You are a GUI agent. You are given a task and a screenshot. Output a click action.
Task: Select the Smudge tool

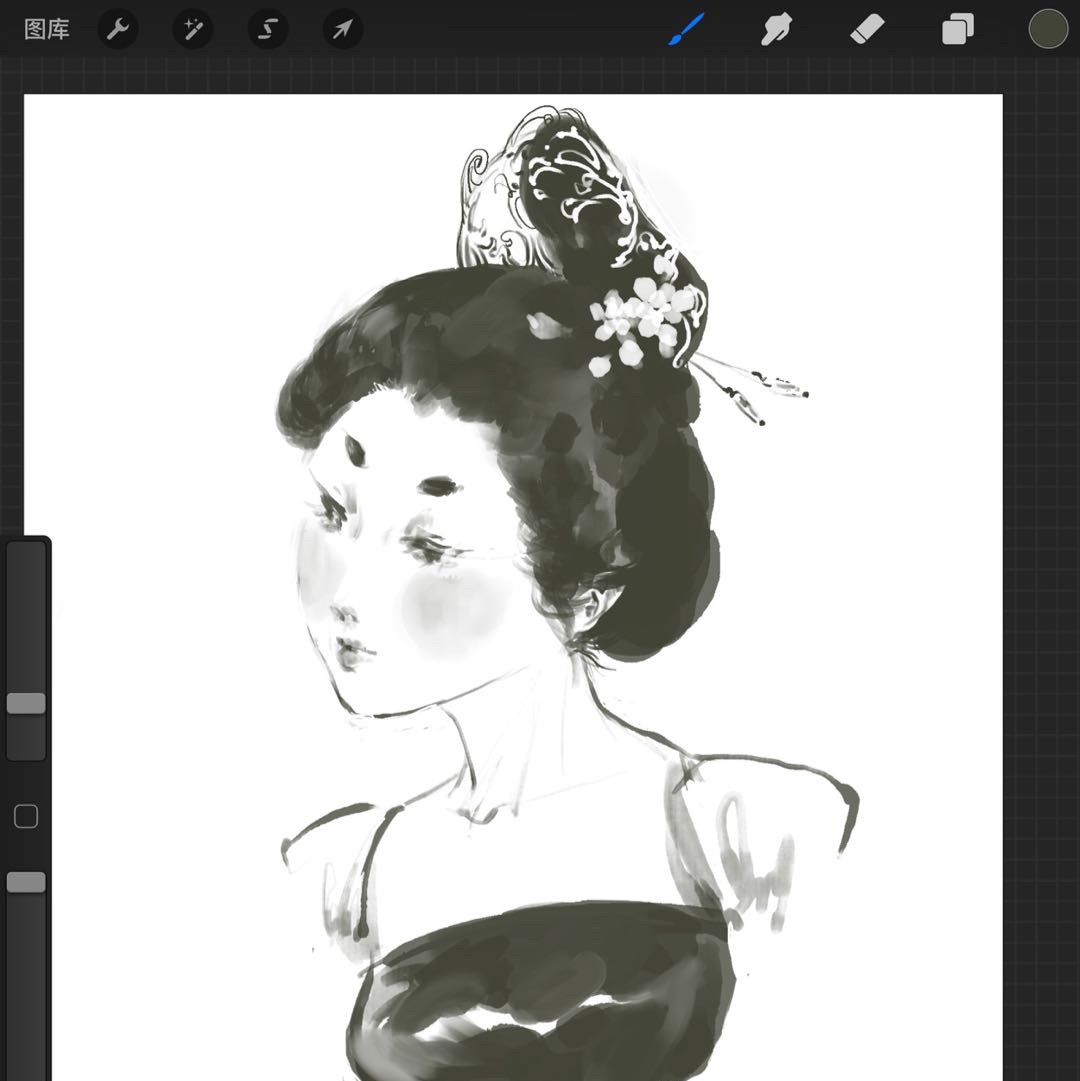(776, 30)
